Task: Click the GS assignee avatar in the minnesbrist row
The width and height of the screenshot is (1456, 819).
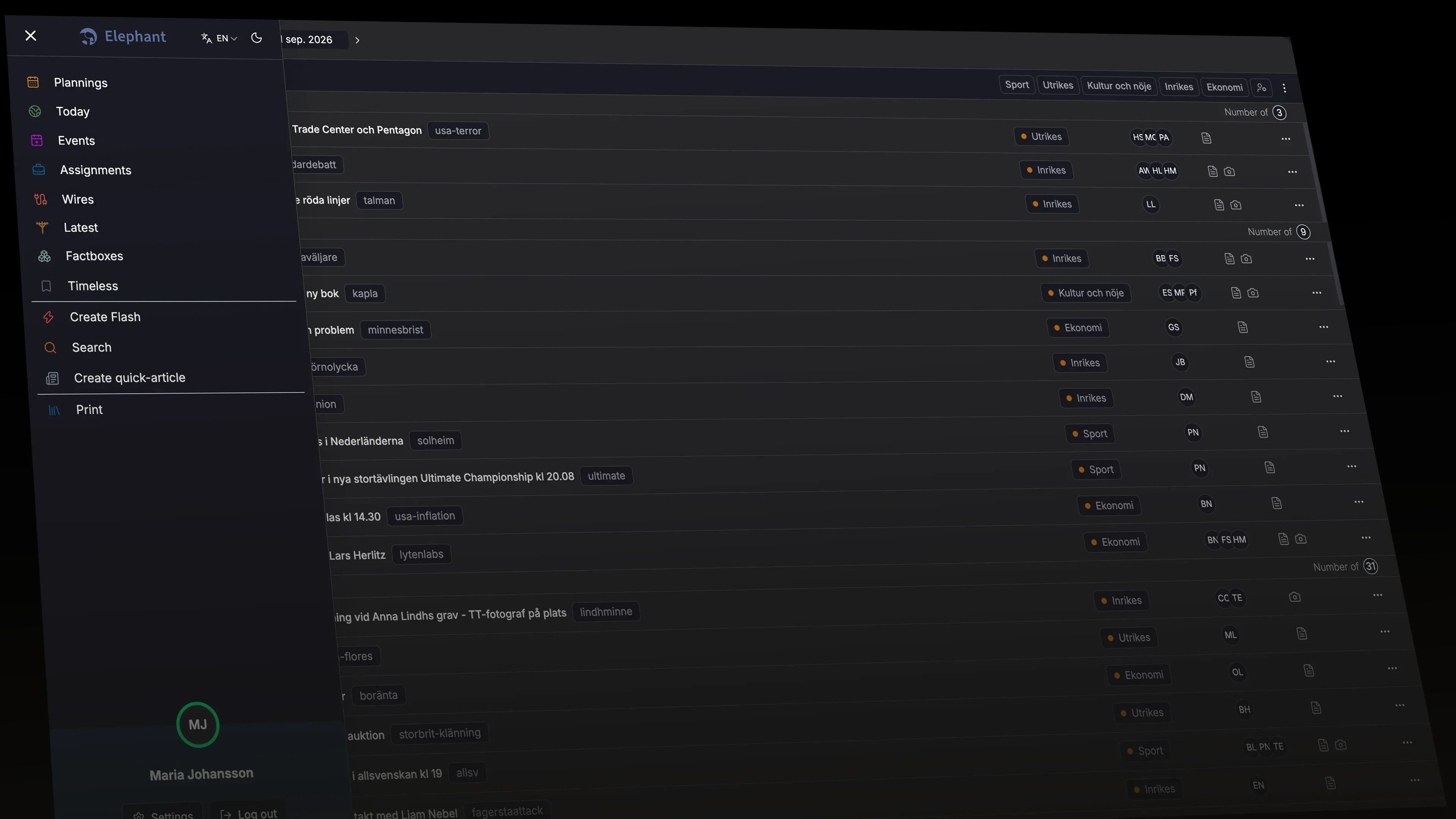Action: click(1174, 327)
